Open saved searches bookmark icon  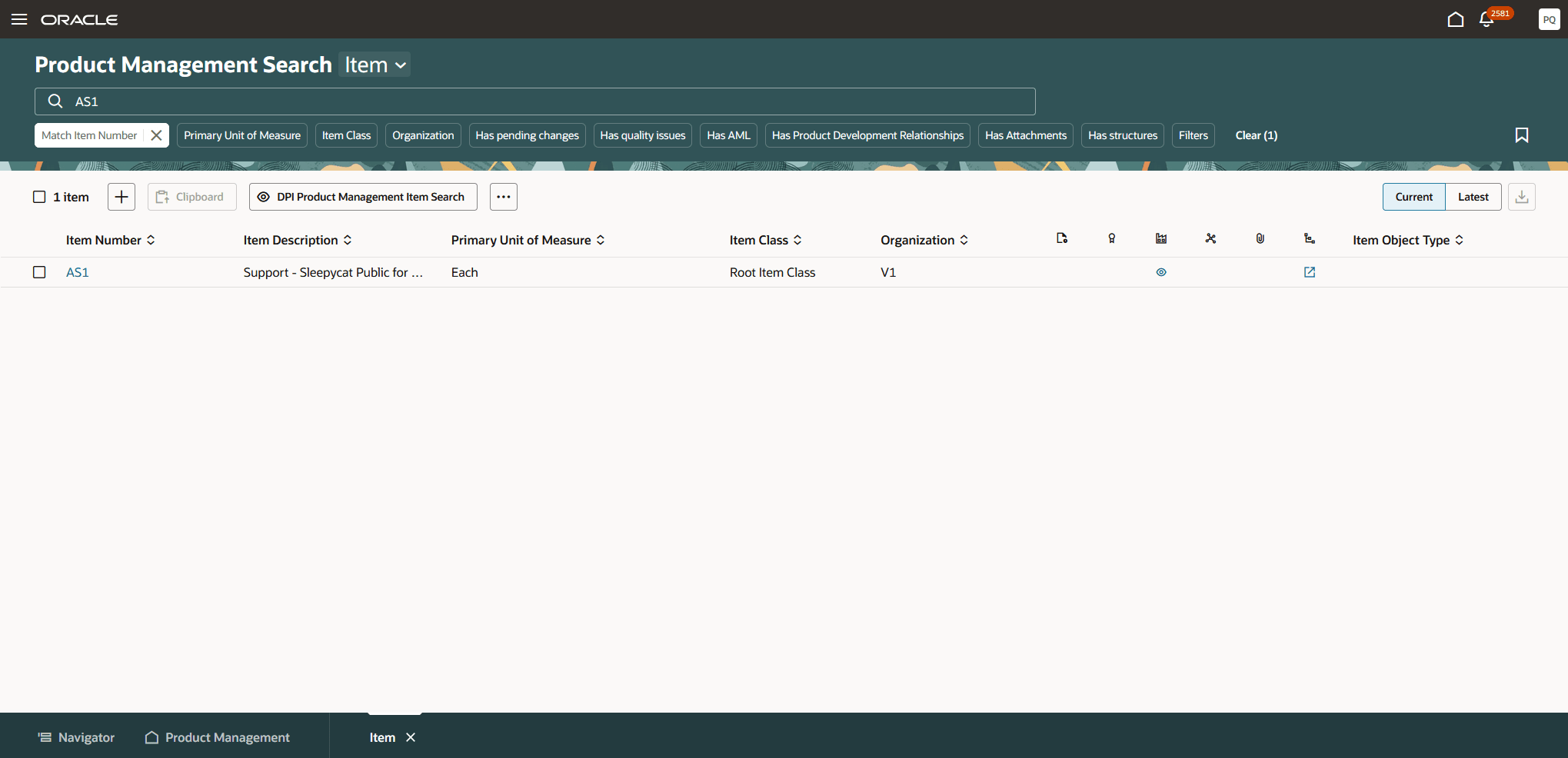pos(1521,135)
